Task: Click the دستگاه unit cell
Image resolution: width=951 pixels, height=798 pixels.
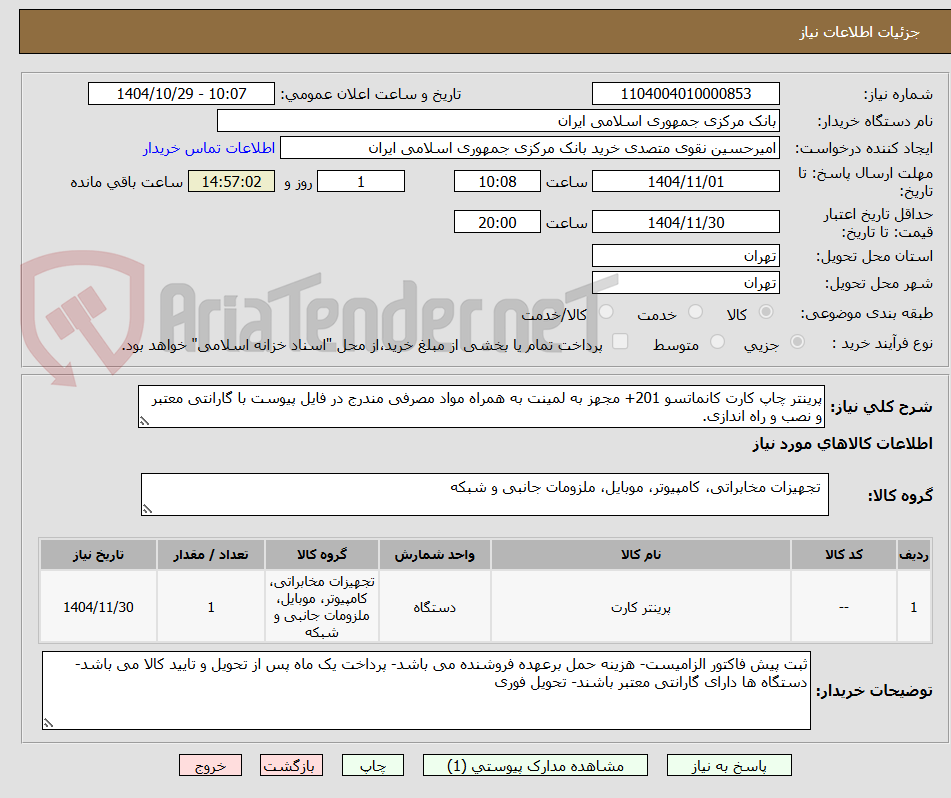Action: coord(434,607)
